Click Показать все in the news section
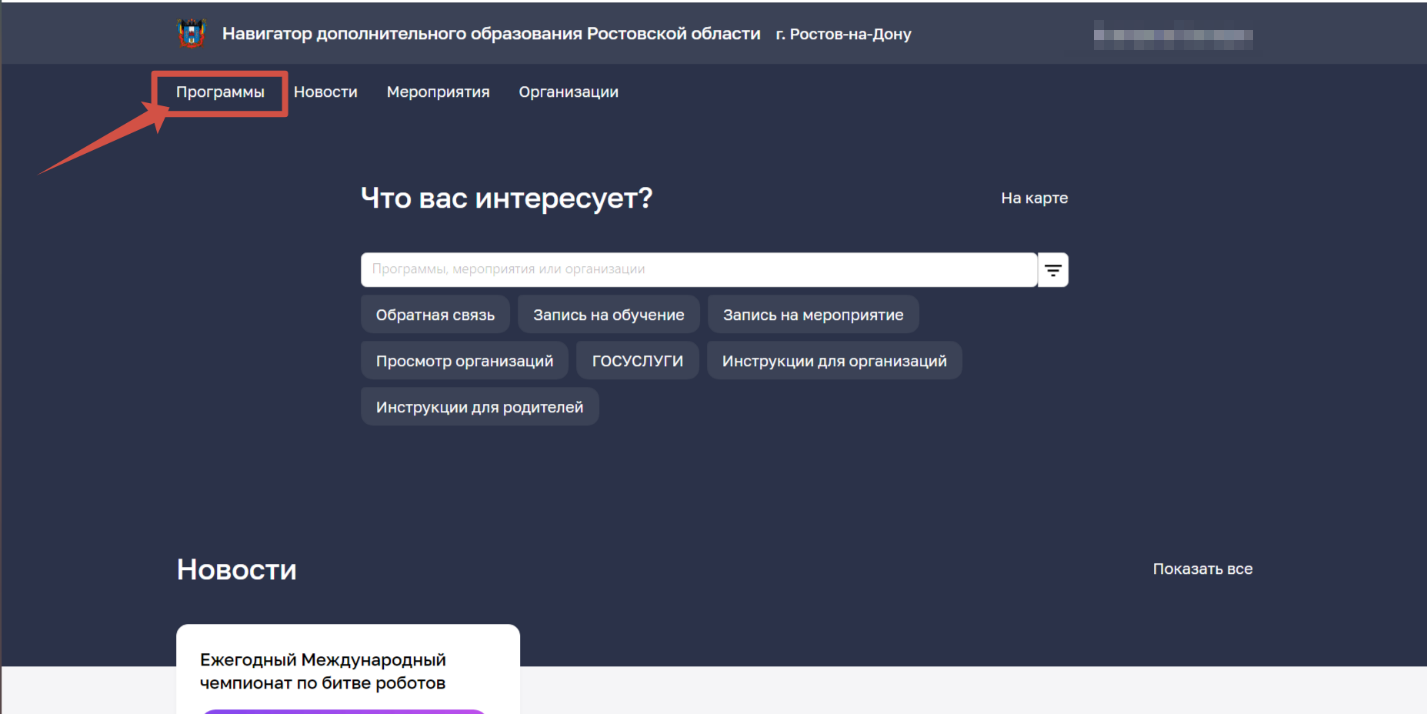The height and width of the screenshot is (714, 1427). tap(1202, 569)
